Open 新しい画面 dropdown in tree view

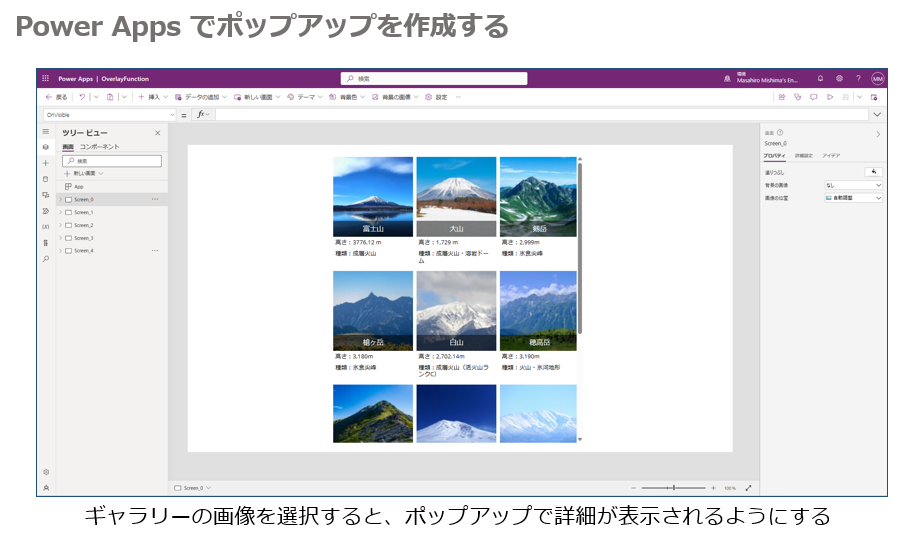[x=84, y=173]
